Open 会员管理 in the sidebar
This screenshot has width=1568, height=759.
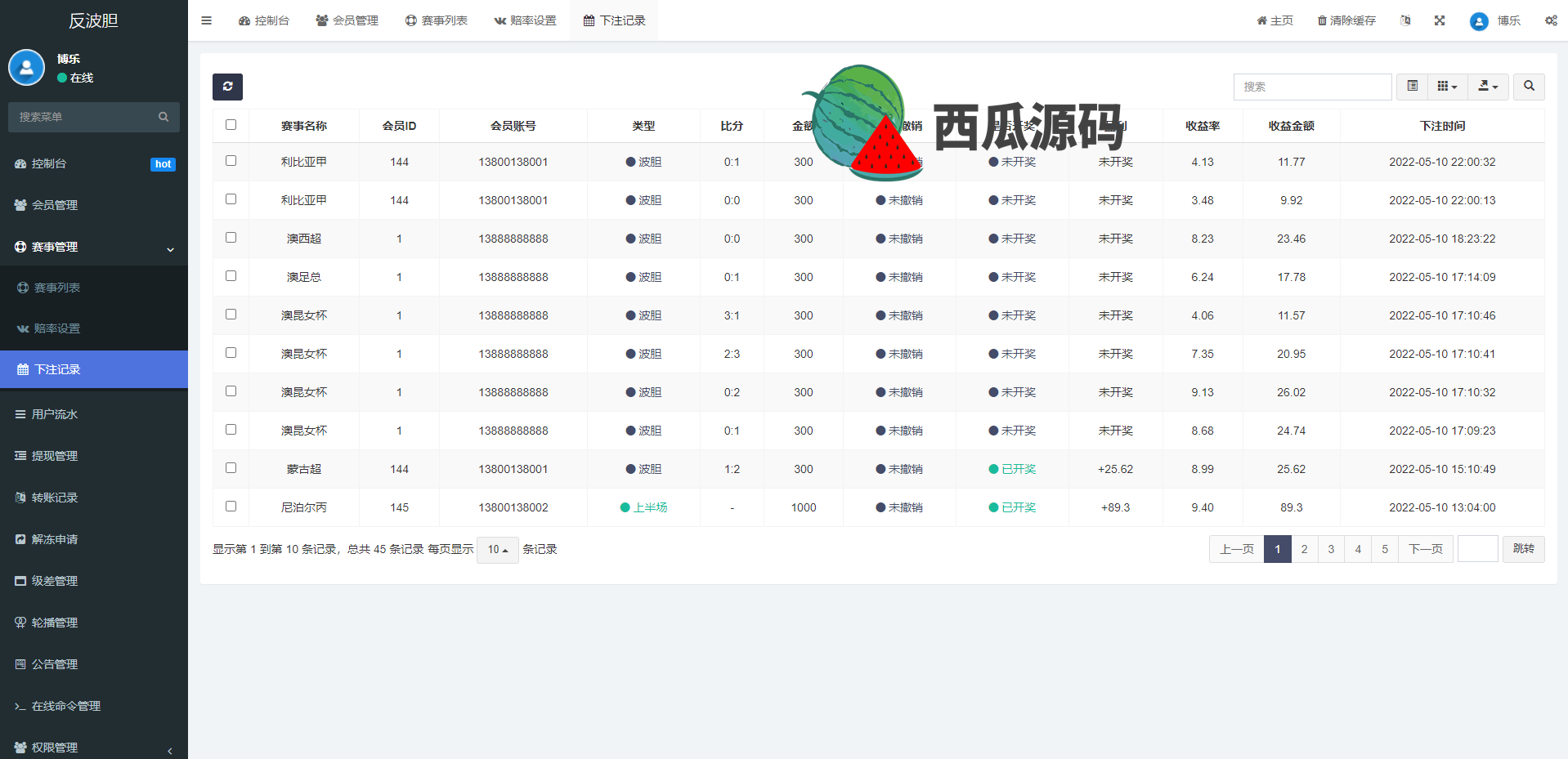[94, 205]
